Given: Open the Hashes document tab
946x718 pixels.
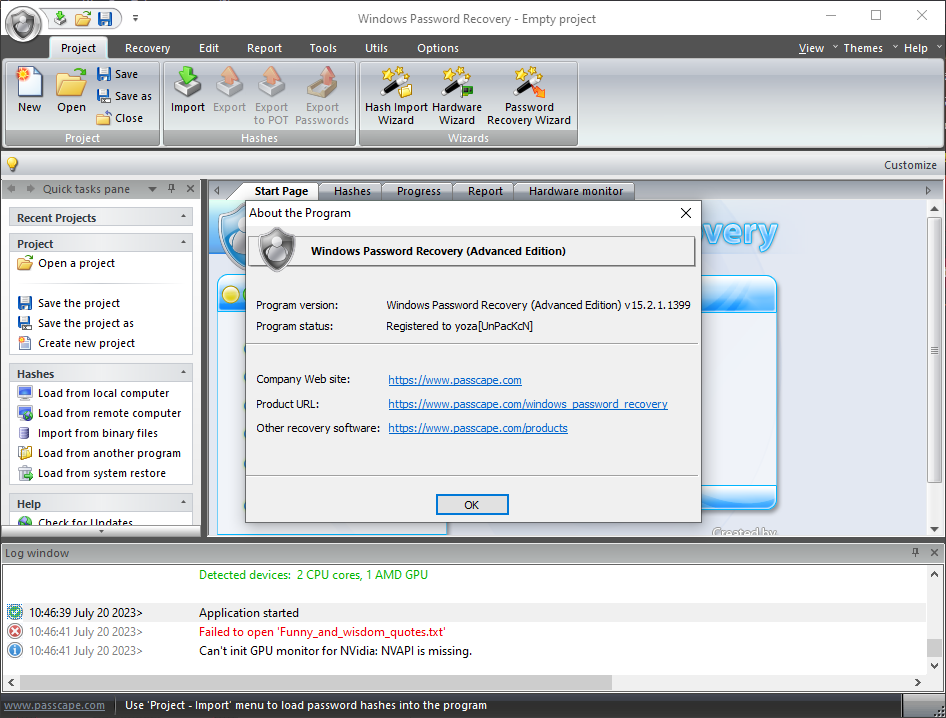Looking at the screenshot, I should point(352,191).
